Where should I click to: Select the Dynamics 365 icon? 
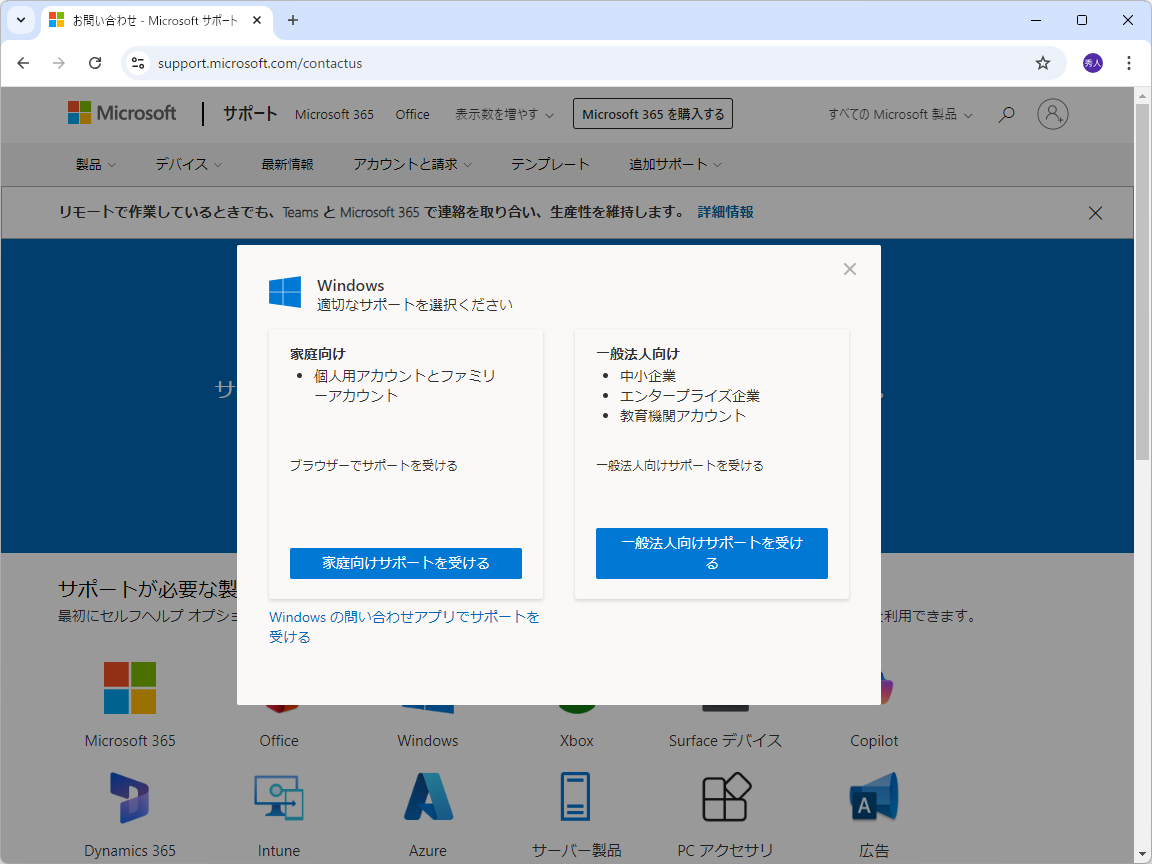point(129,797)
